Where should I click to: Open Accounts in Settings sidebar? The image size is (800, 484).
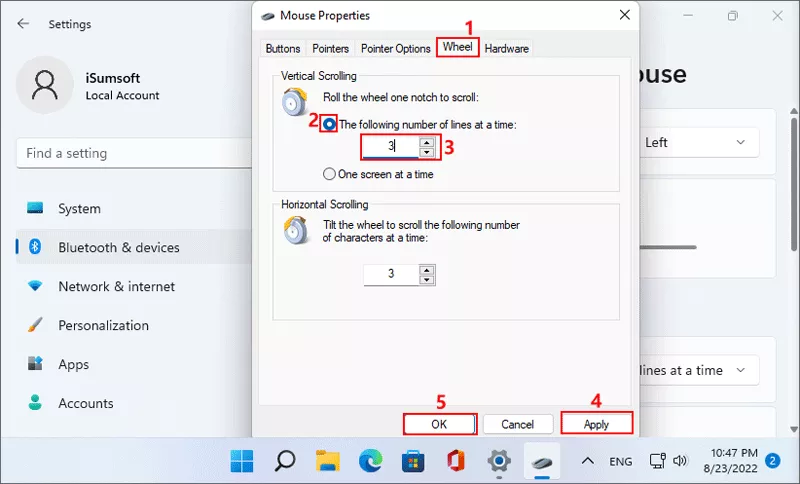point(134,403)
